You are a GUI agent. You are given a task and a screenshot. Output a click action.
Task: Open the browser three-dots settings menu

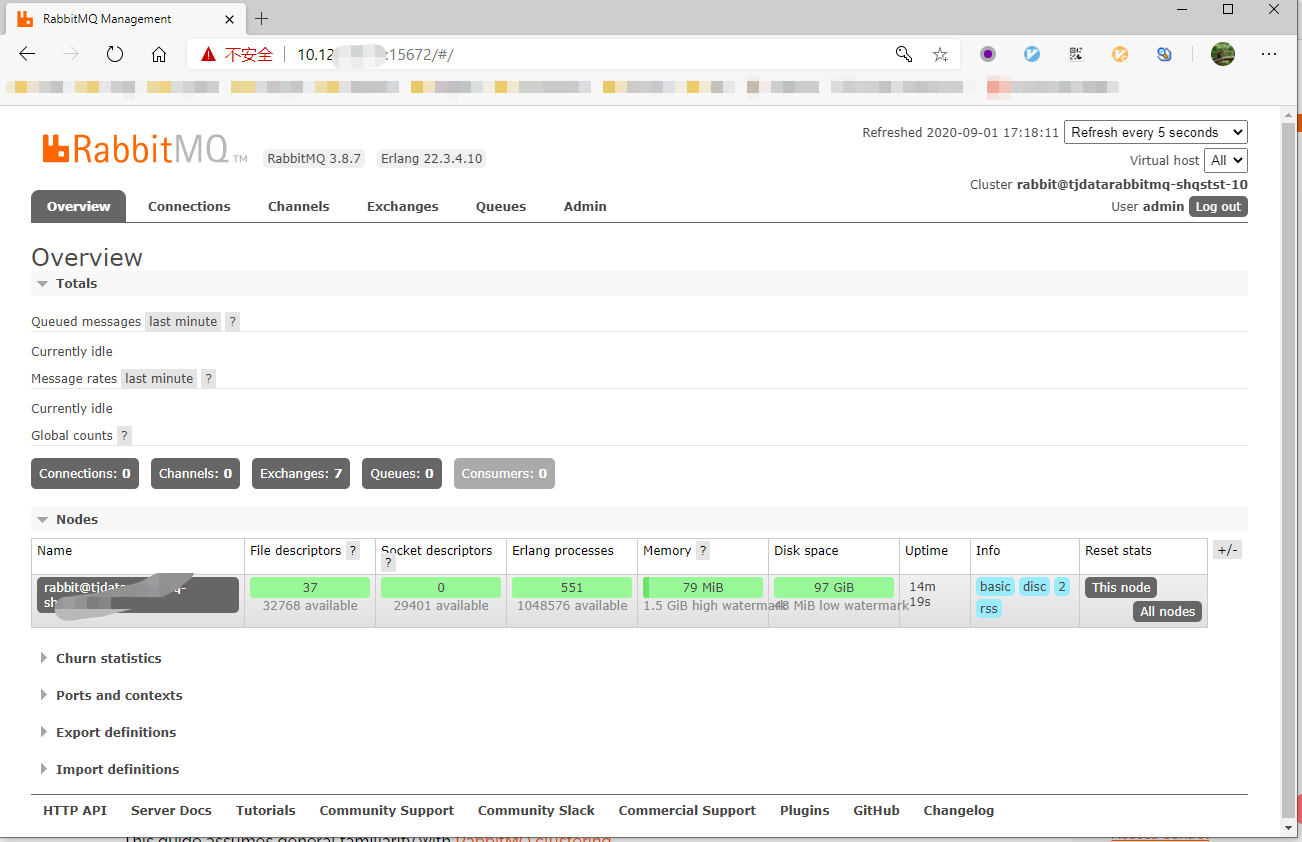1269,54
